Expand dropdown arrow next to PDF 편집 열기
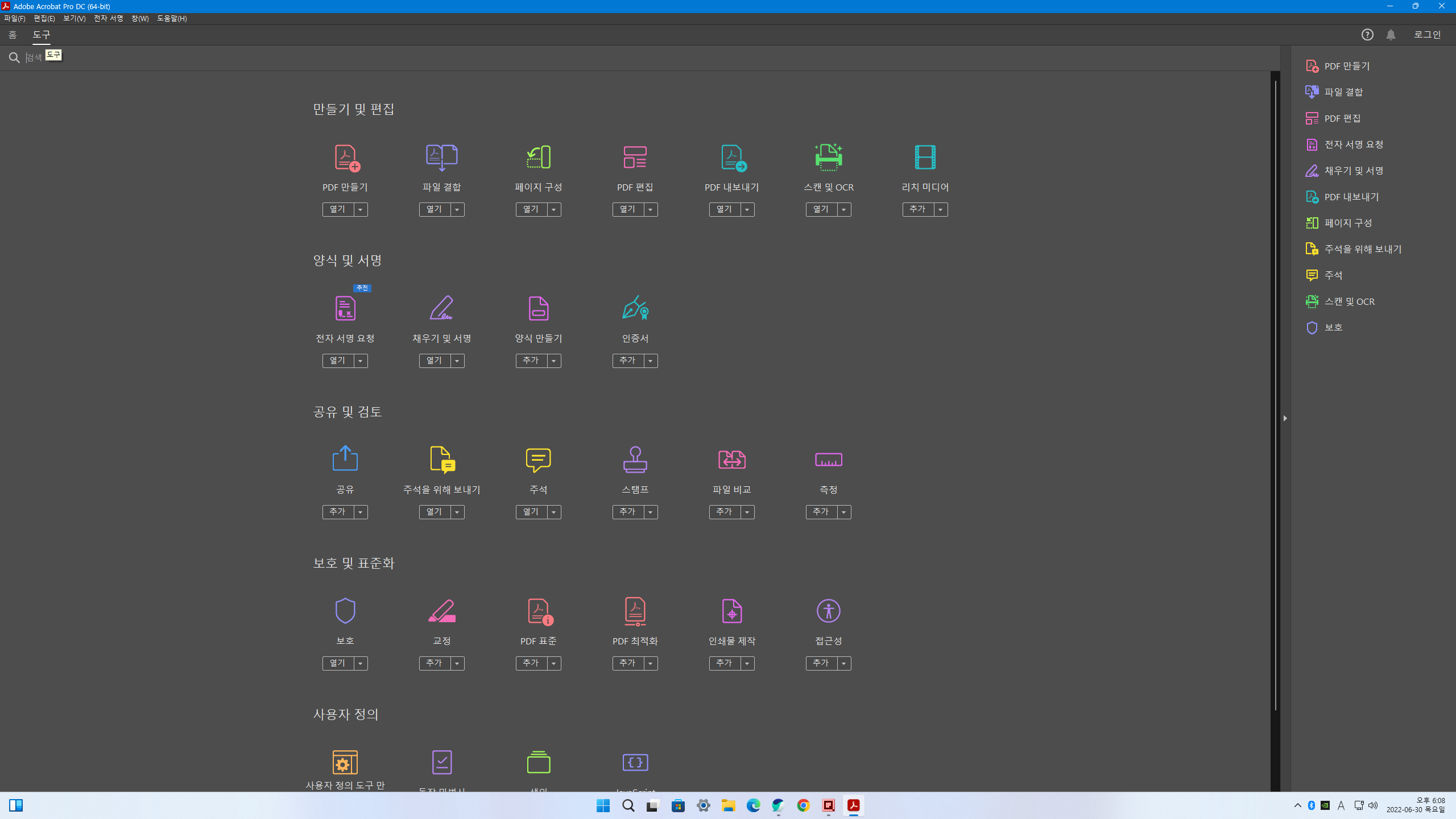This screenshot has height=819, width=1456. [x=651, y=210]
